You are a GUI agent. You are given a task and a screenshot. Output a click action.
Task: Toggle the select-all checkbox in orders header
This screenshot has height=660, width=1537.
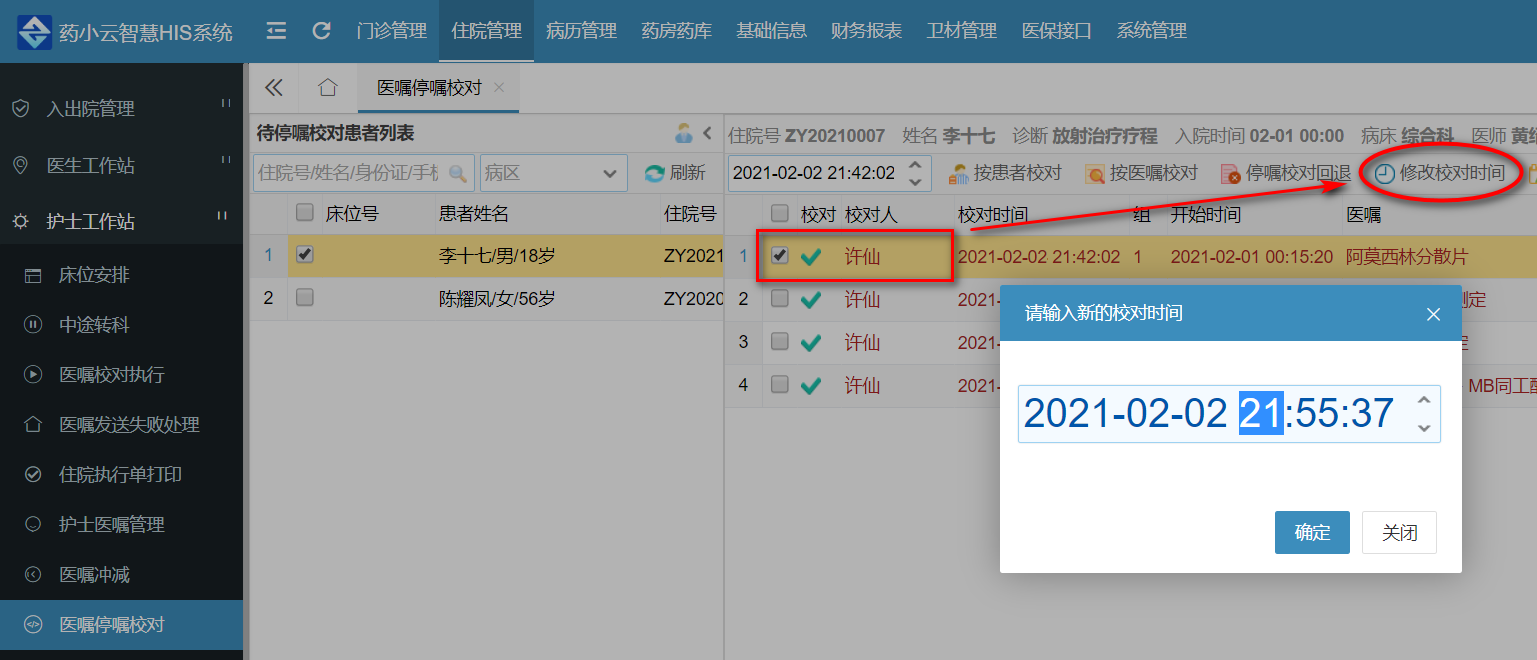[780, 213]
